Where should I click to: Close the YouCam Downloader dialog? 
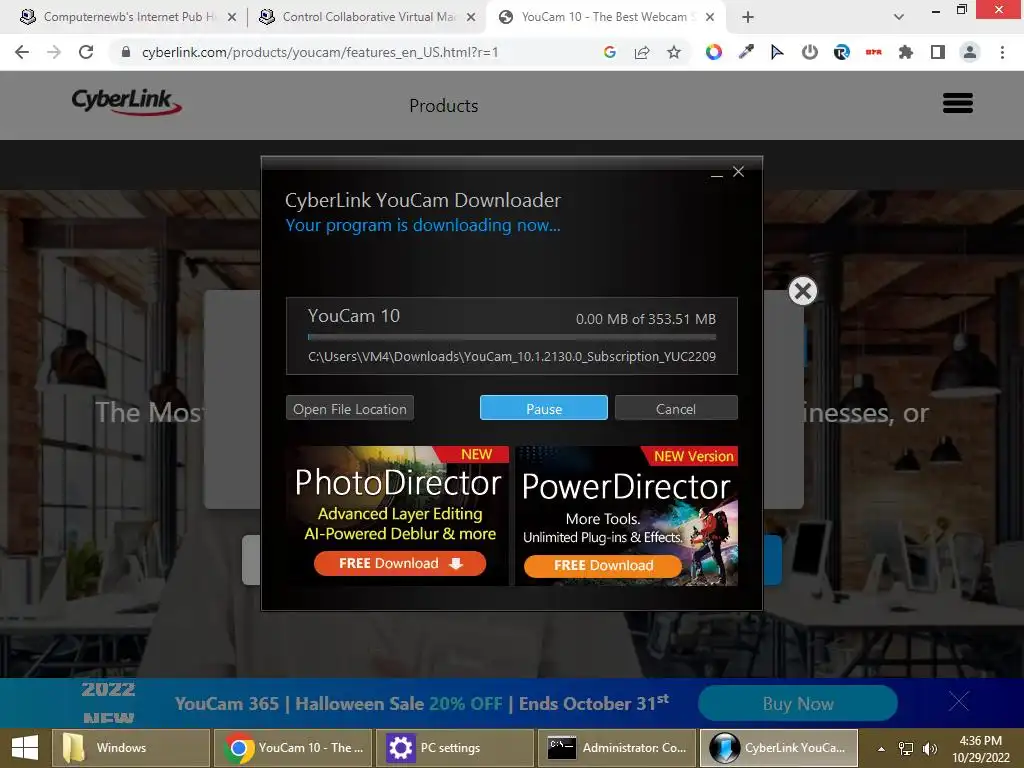click(739, 171)
